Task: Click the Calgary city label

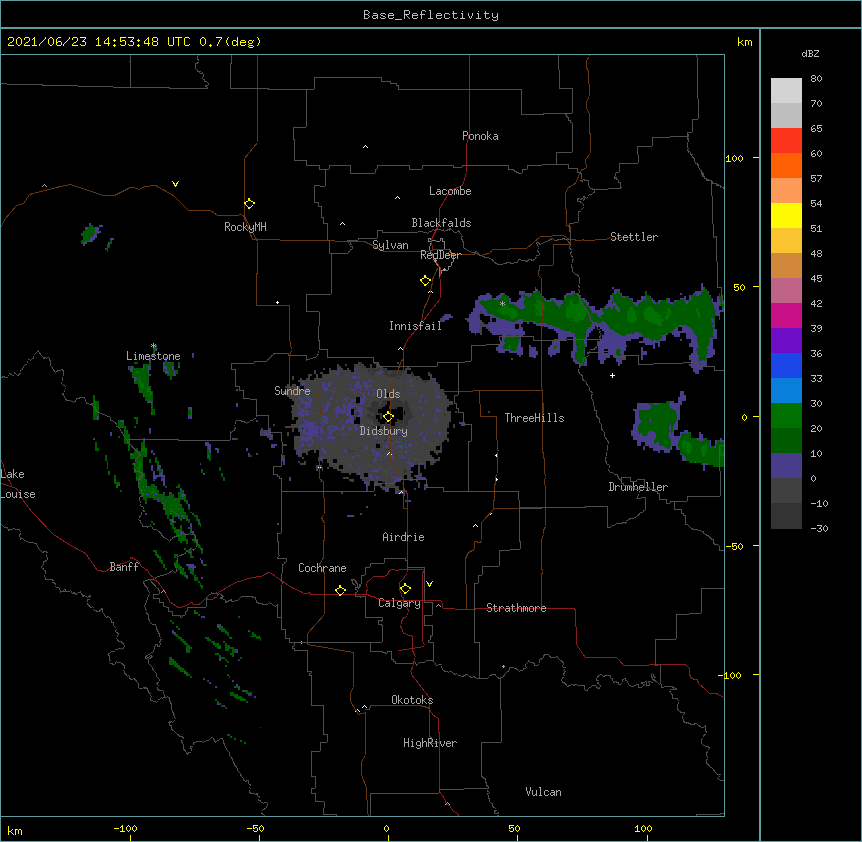Action: click(399, 603)
